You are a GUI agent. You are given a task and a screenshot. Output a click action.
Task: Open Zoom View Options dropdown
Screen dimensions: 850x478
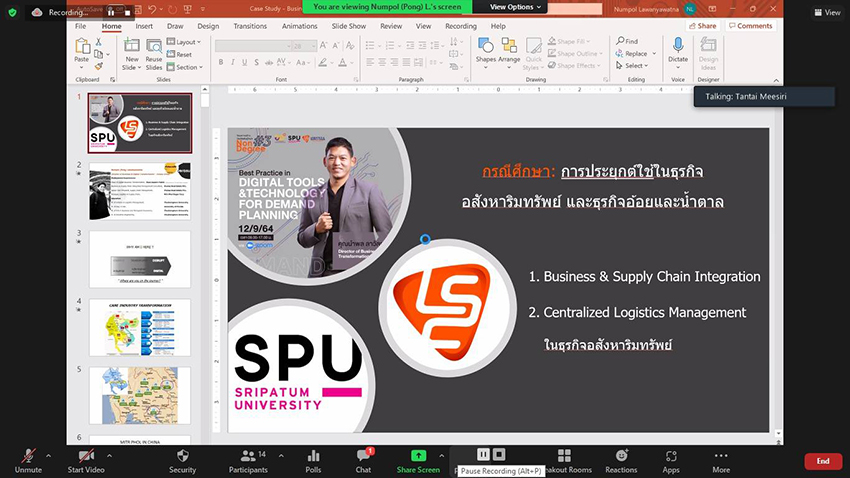516,7
